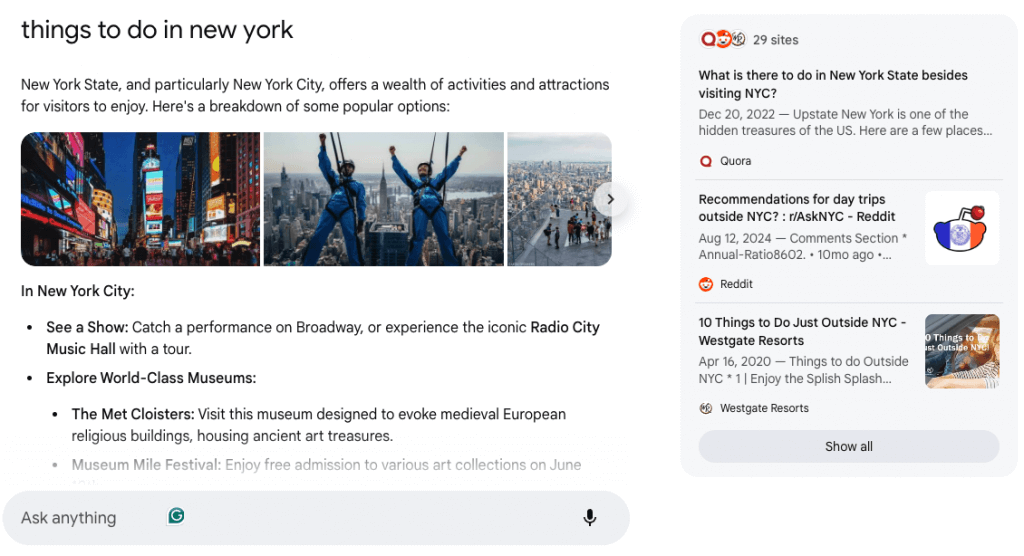Click the microphone voice input icon
The width and height of the screenshot is (1024, 556).
[589, 517]
